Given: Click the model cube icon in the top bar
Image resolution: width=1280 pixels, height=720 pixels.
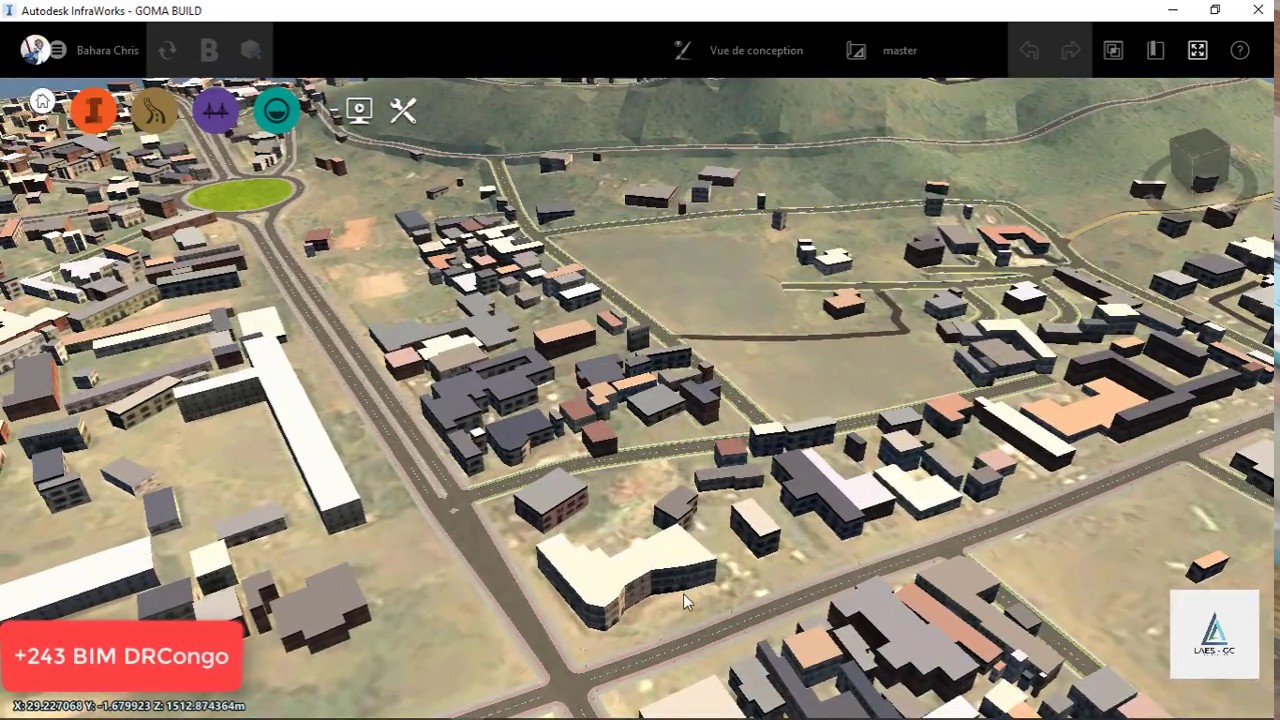Looking at the screenshot, I should (251, 50).
